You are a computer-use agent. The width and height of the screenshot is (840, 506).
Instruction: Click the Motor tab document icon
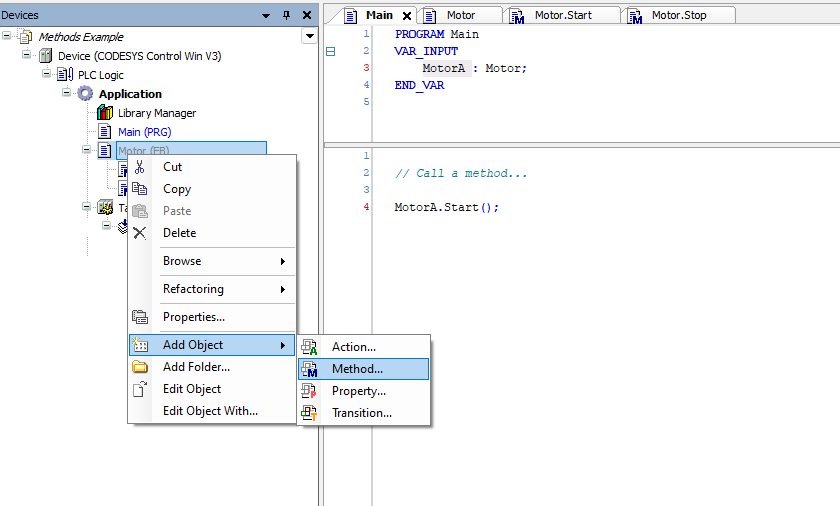(430, 16)
